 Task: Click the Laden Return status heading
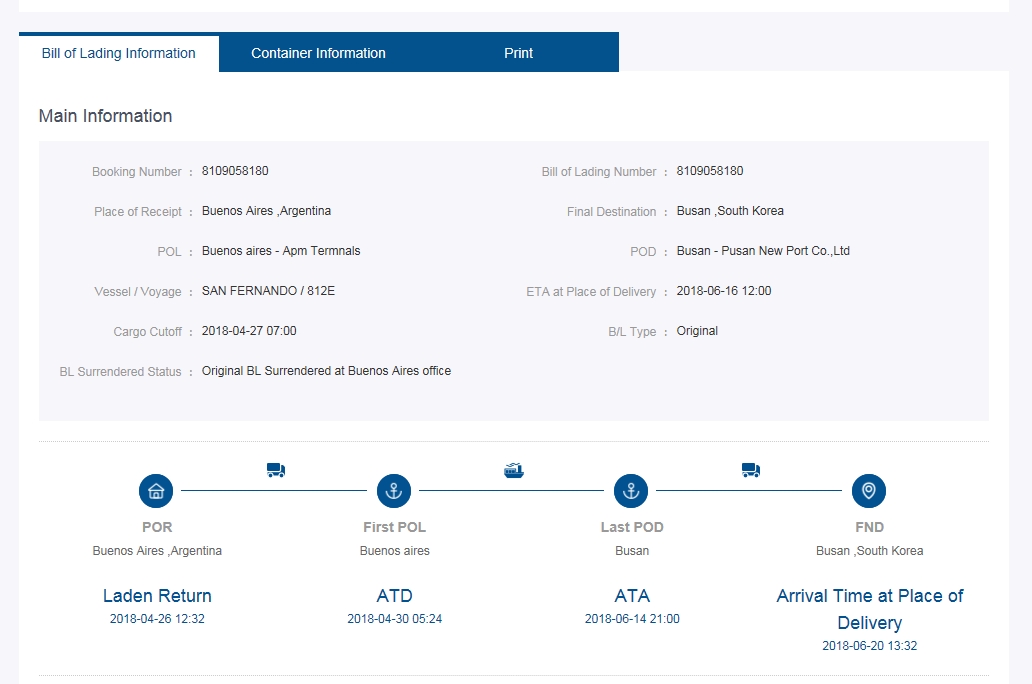157,596
